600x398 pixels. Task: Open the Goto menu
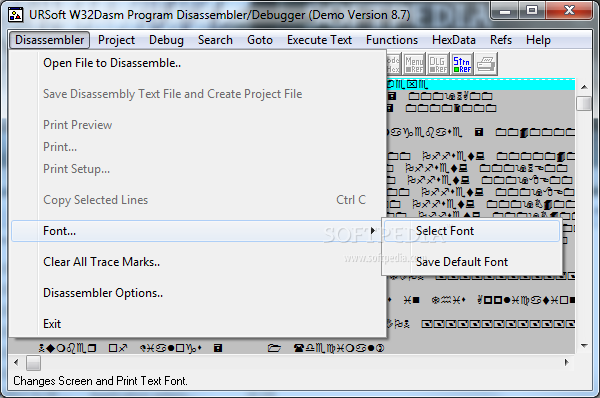(x=260, y=40)
